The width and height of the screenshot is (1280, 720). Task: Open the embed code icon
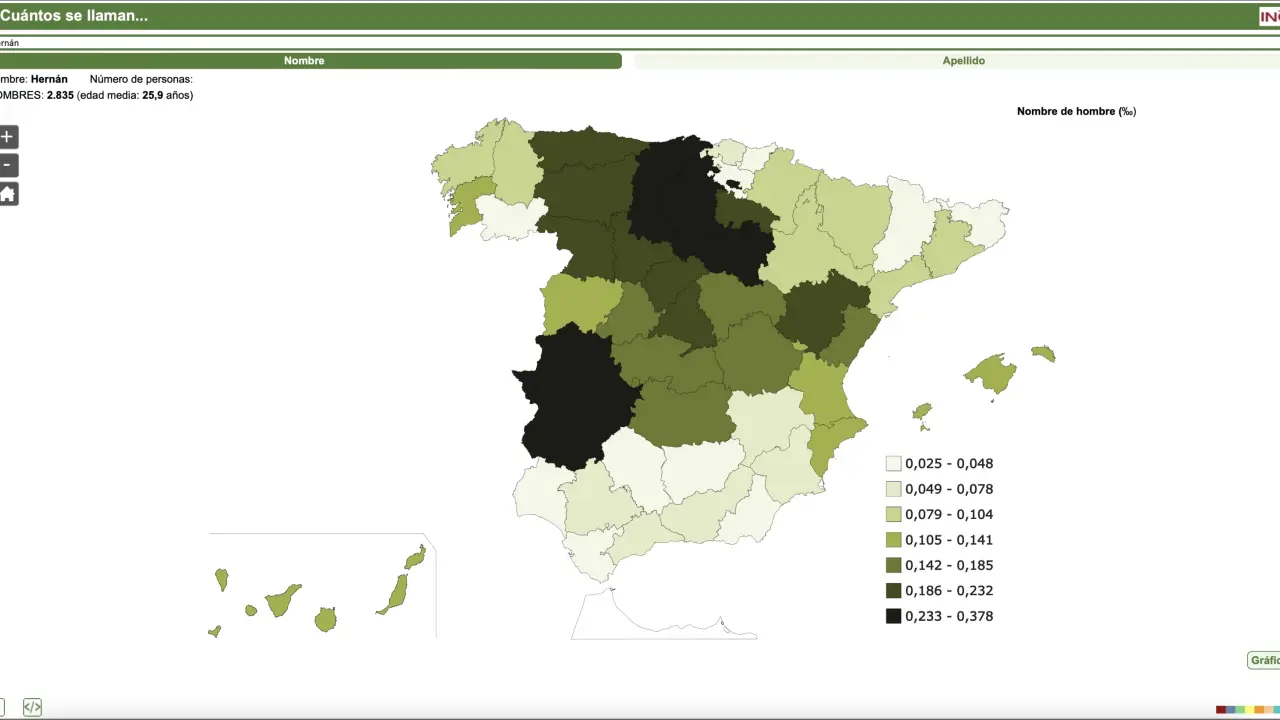(32, 707)
